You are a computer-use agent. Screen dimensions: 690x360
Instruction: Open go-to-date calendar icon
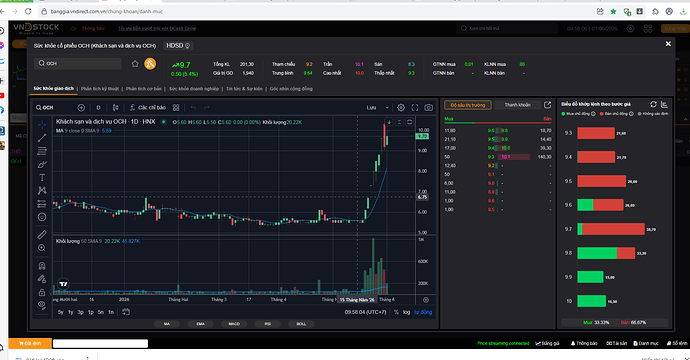126,312
